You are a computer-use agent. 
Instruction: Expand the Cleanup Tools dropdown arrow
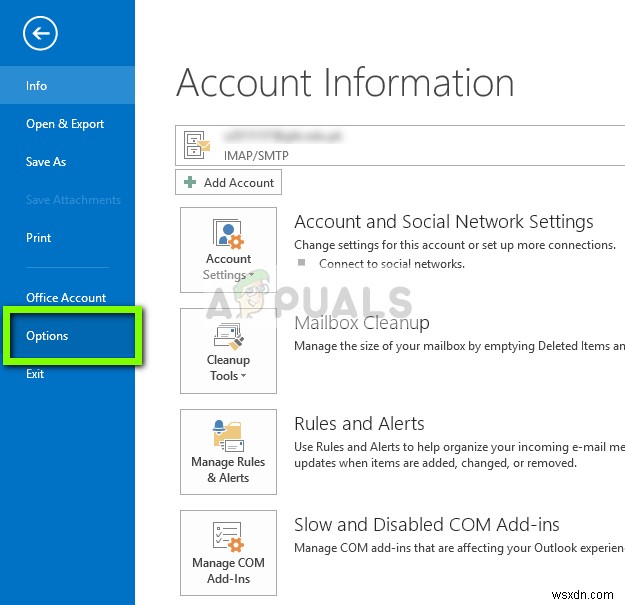click(x=244, y=375)
